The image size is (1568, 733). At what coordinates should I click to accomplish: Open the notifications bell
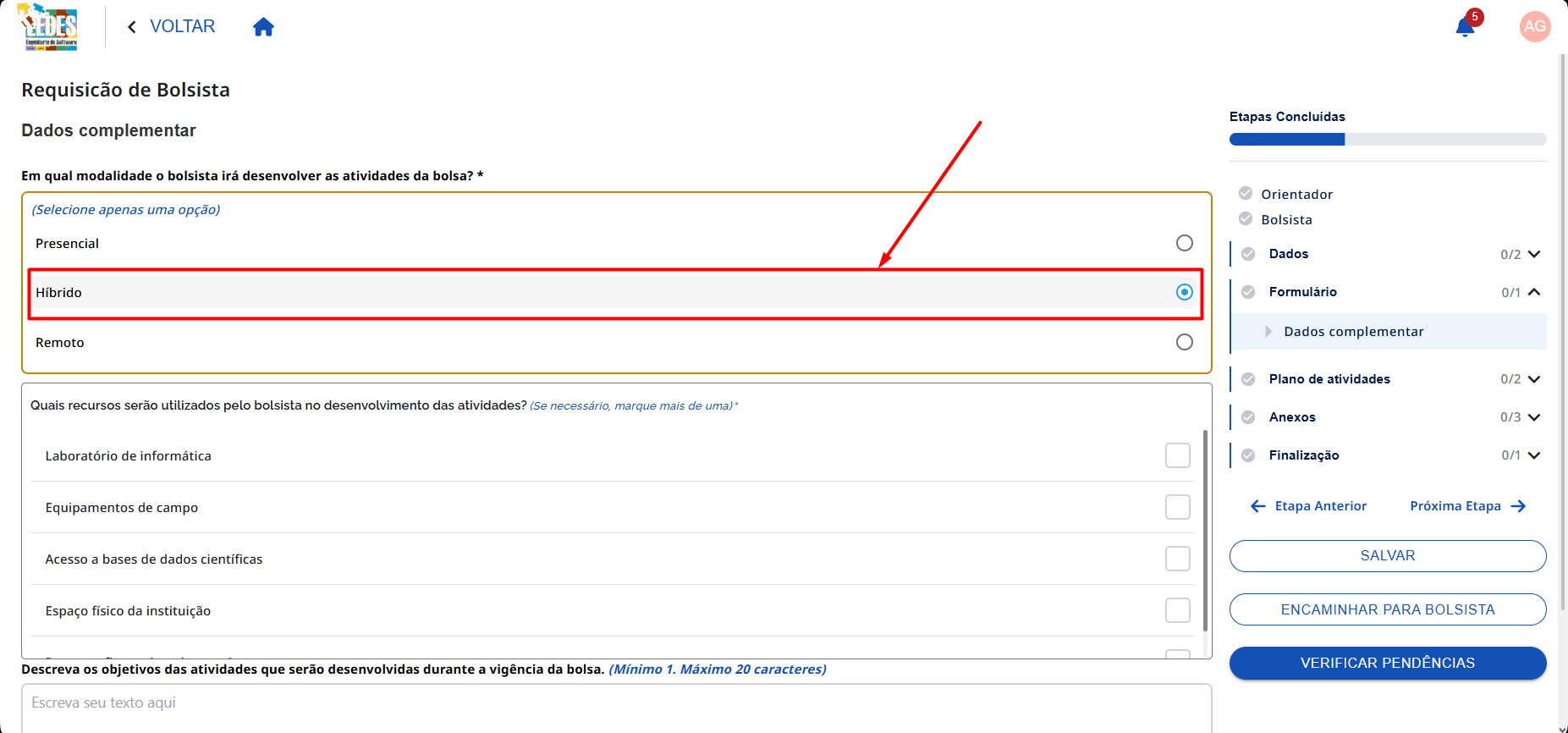(1465, 27)
